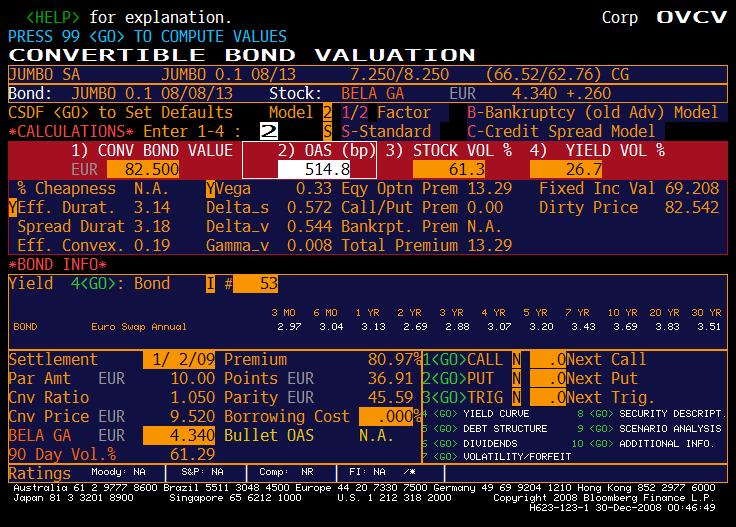This screenshot has width=736, height=527.
Task: Click the BELA GA stock price field 4.340
Action: point(179,435)
